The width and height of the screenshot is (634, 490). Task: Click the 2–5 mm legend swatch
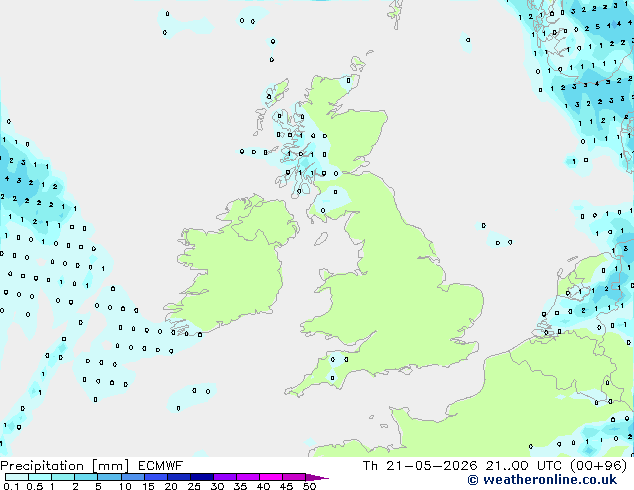[86, 477]
